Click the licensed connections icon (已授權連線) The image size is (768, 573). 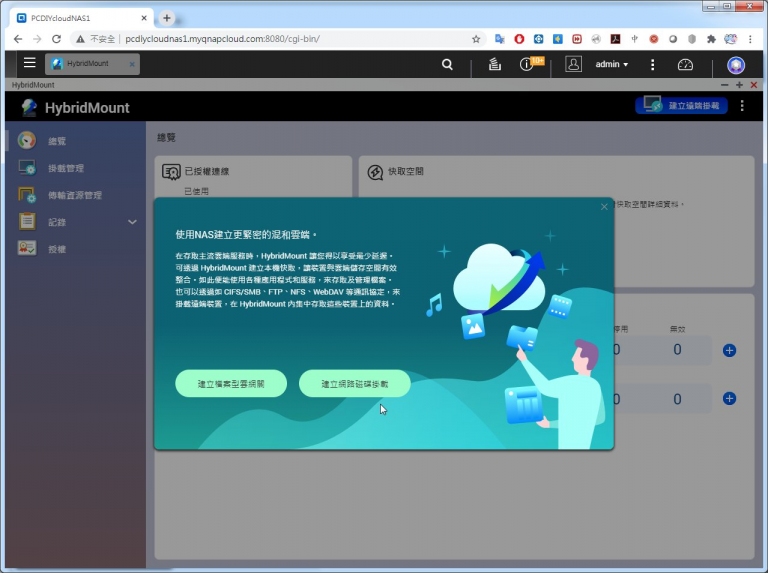[171, 172]
